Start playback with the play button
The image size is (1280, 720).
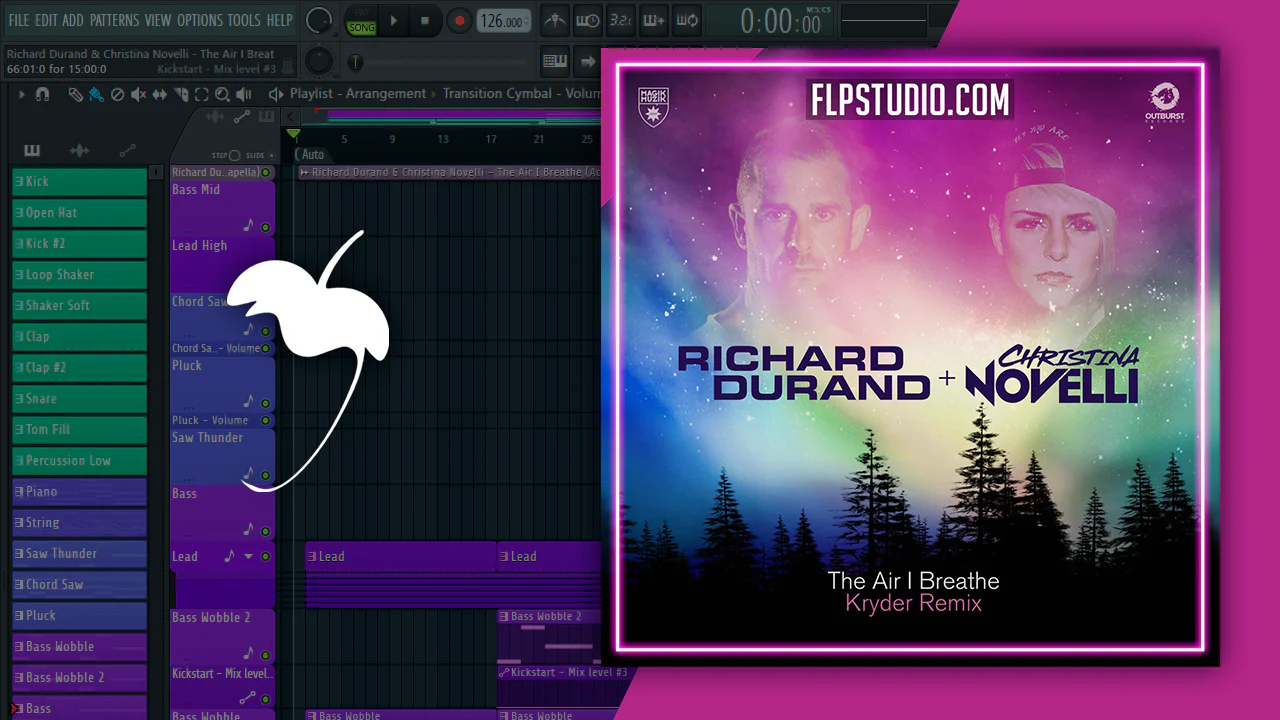click(393, 20)
